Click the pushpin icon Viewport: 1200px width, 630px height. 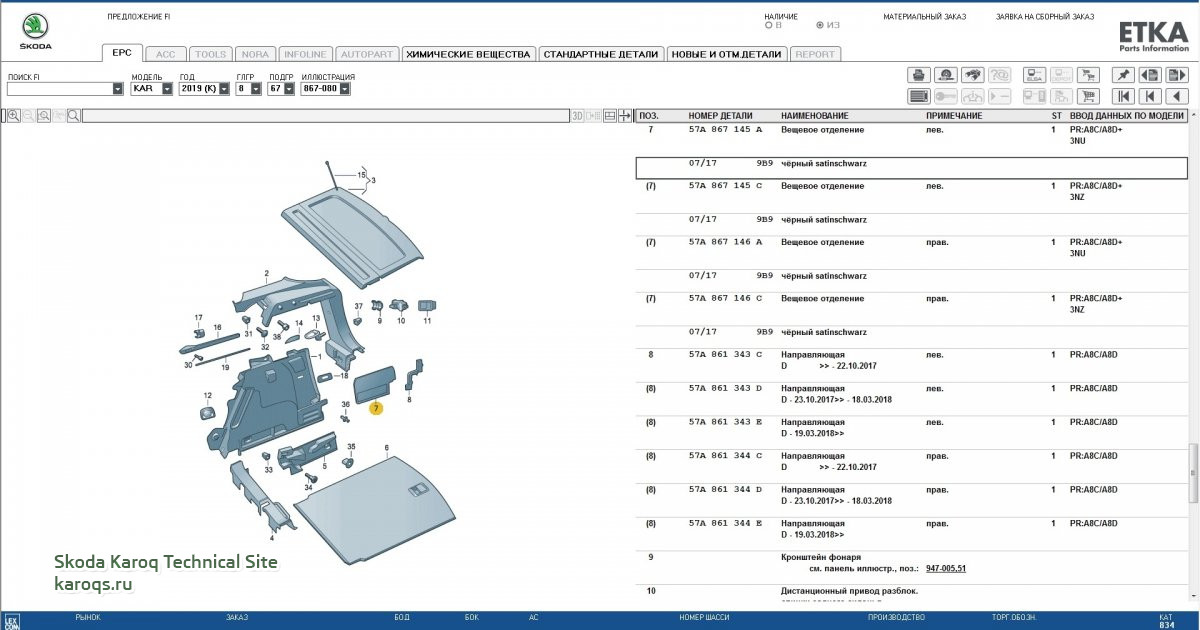pyautogui.click(x=1124, y=75)
